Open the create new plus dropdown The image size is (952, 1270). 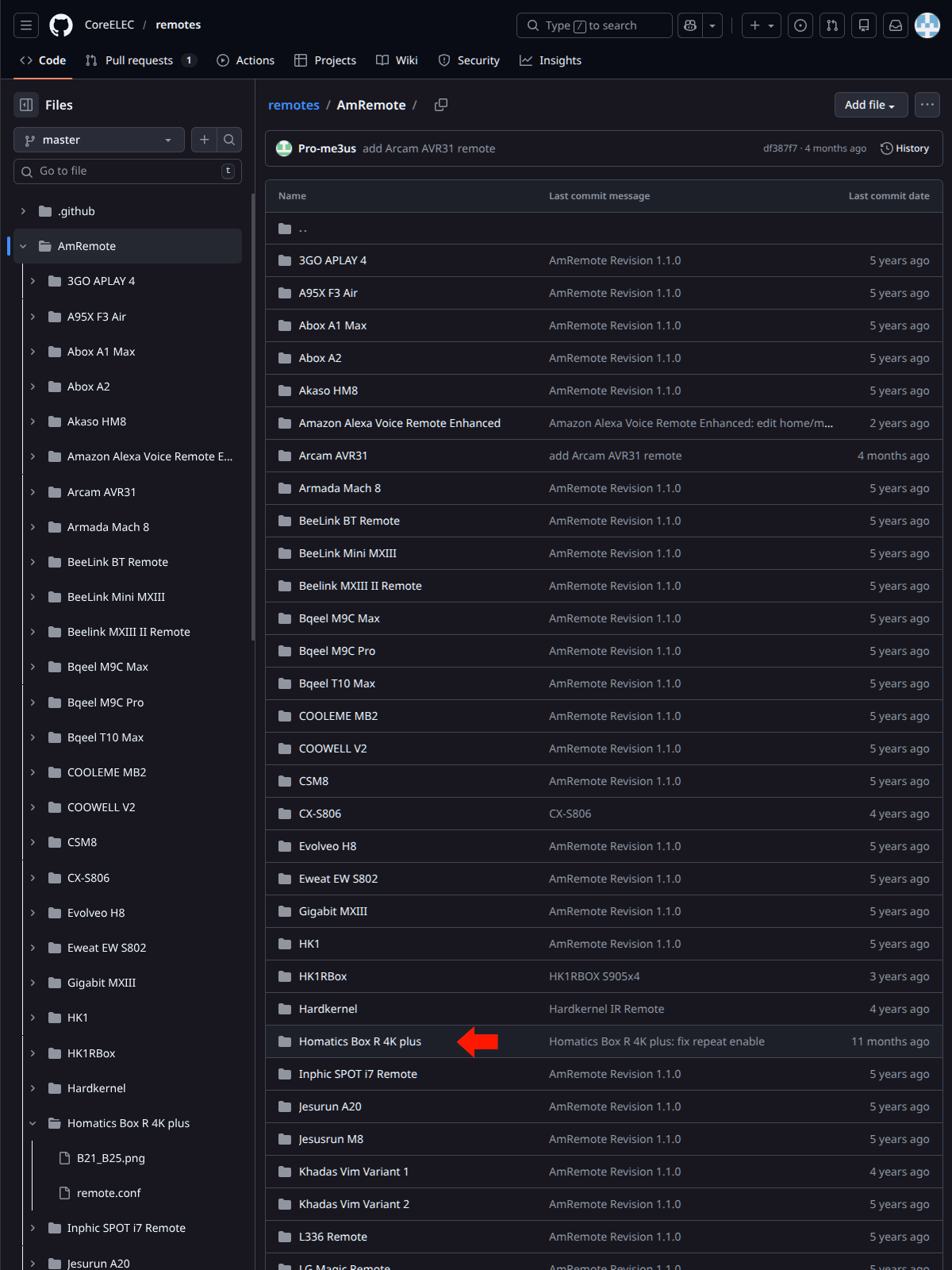click(x=762, y=25)
